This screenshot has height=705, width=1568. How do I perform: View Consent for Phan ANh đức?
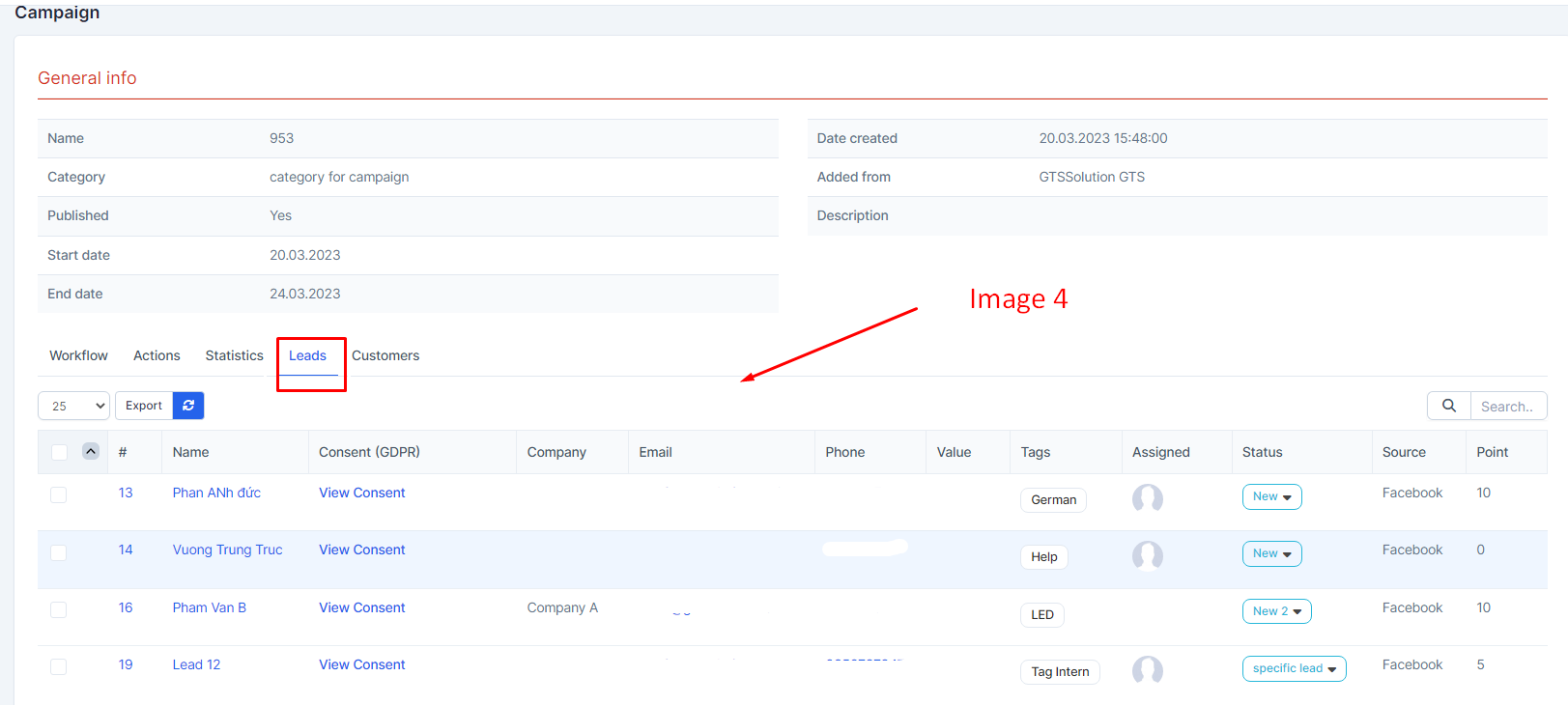[x=361, y=493]
